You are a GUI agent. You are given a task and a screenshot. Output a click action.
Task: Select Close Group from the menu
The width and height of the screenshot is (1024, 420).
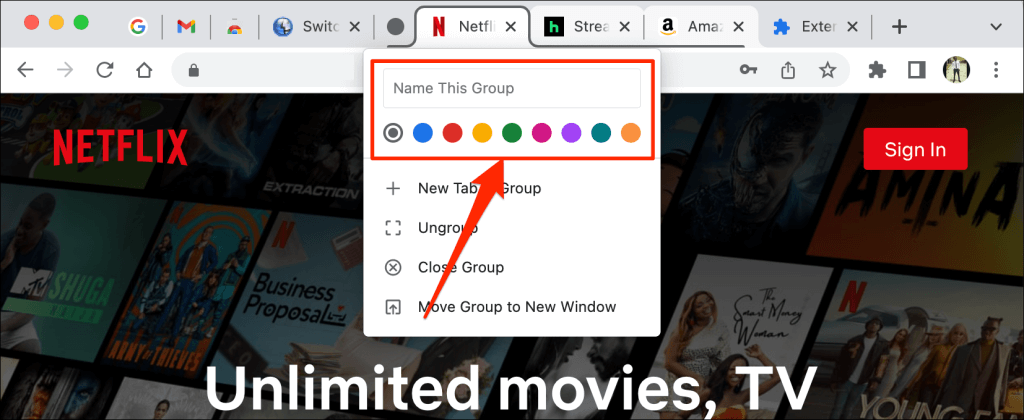460,267
